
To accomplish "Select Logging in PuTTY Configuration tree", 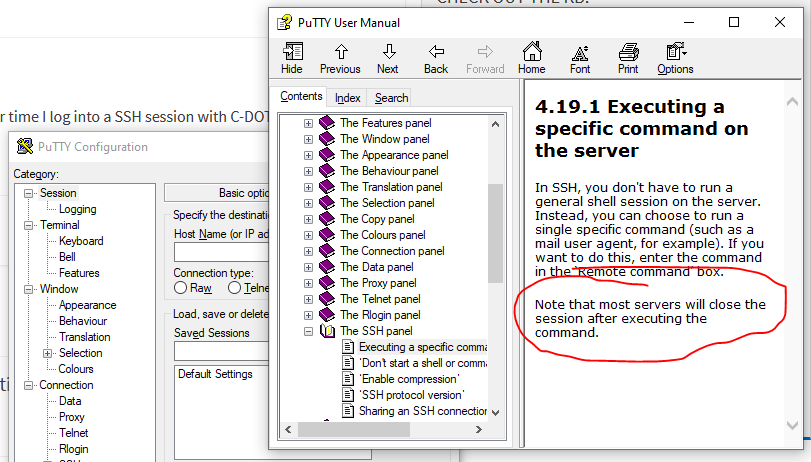I will click(78, 209).
